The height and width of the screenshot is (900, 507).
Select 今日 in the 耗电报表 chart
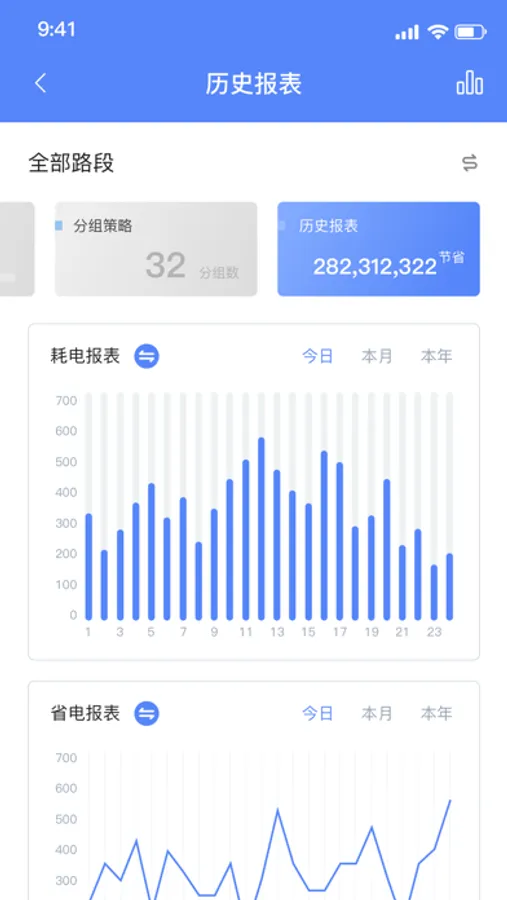click(318, 356)
